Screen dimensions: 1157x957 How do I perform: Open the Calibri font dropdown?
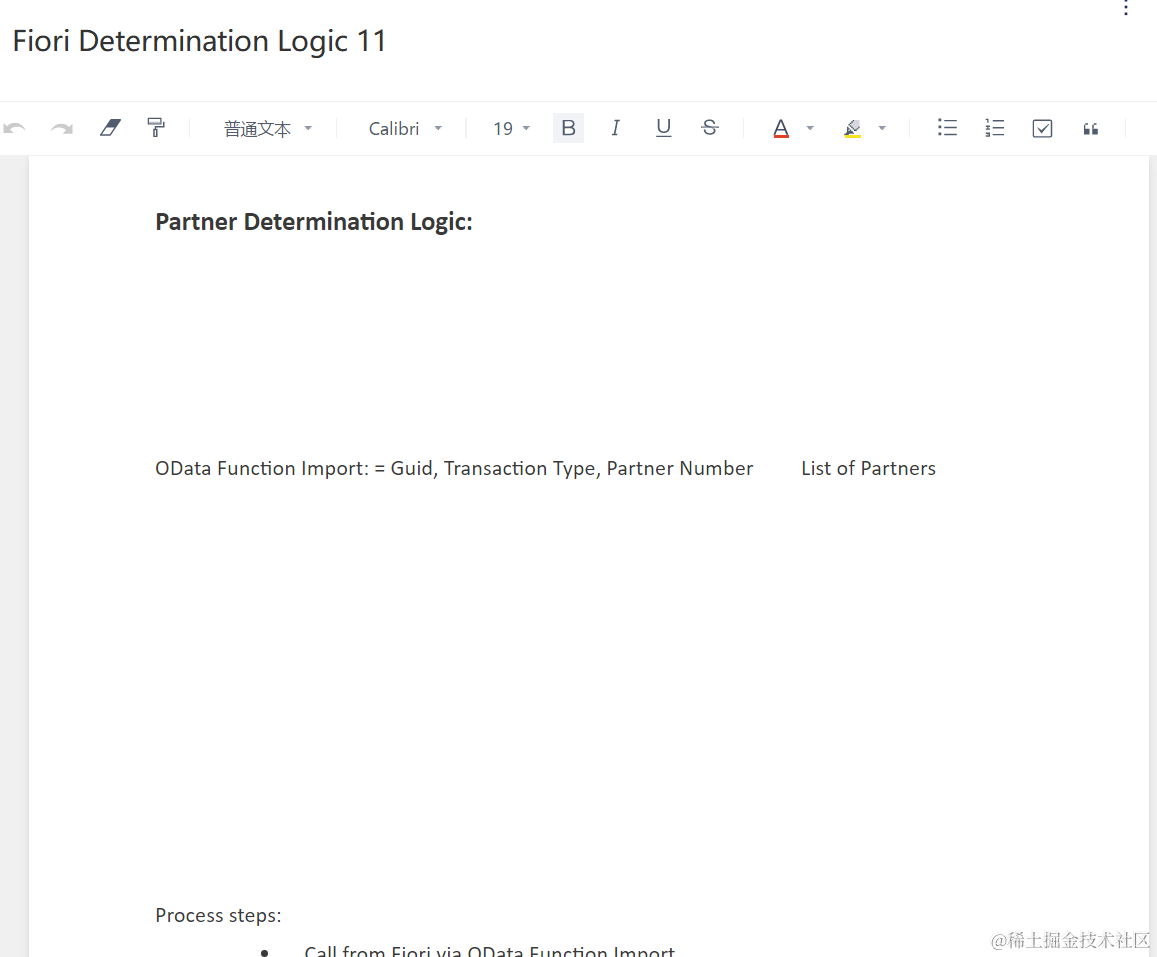tap(405, 128)
